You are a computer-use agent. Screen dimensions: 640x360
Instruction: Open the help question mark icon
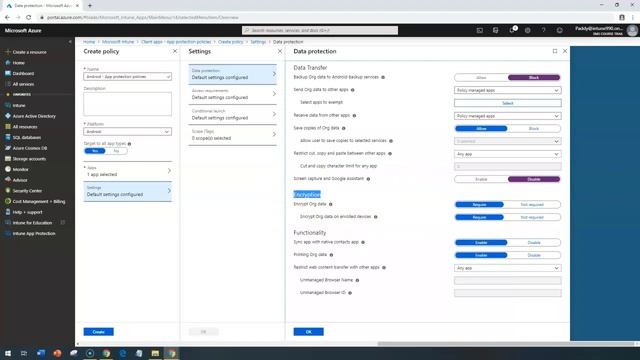click(x=544, y=30)
